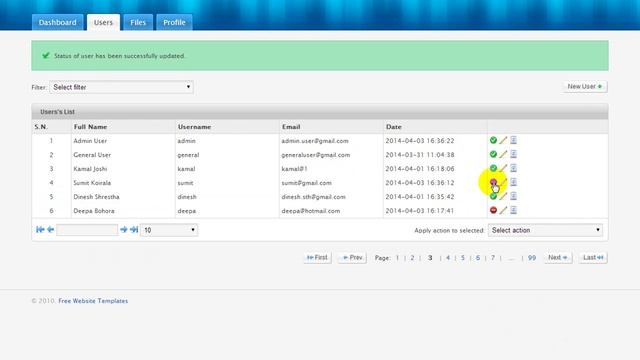Open details document icon for Kamal Joshi
The image size is (640, 360).
[513, 168]
